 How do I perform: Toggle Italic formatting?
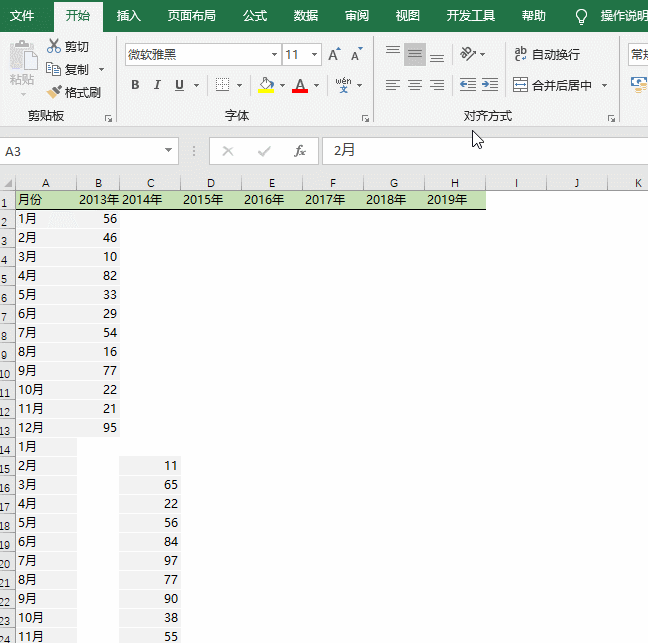157,85
